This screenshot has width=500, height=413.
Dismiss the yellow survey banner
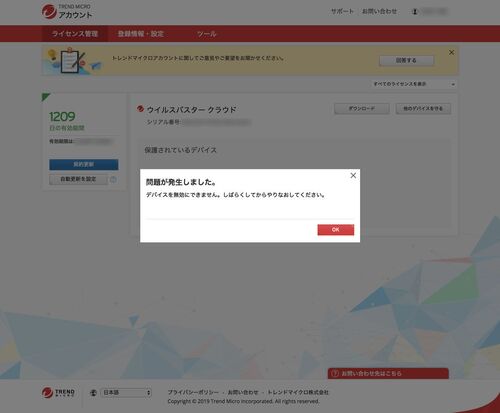451,53
